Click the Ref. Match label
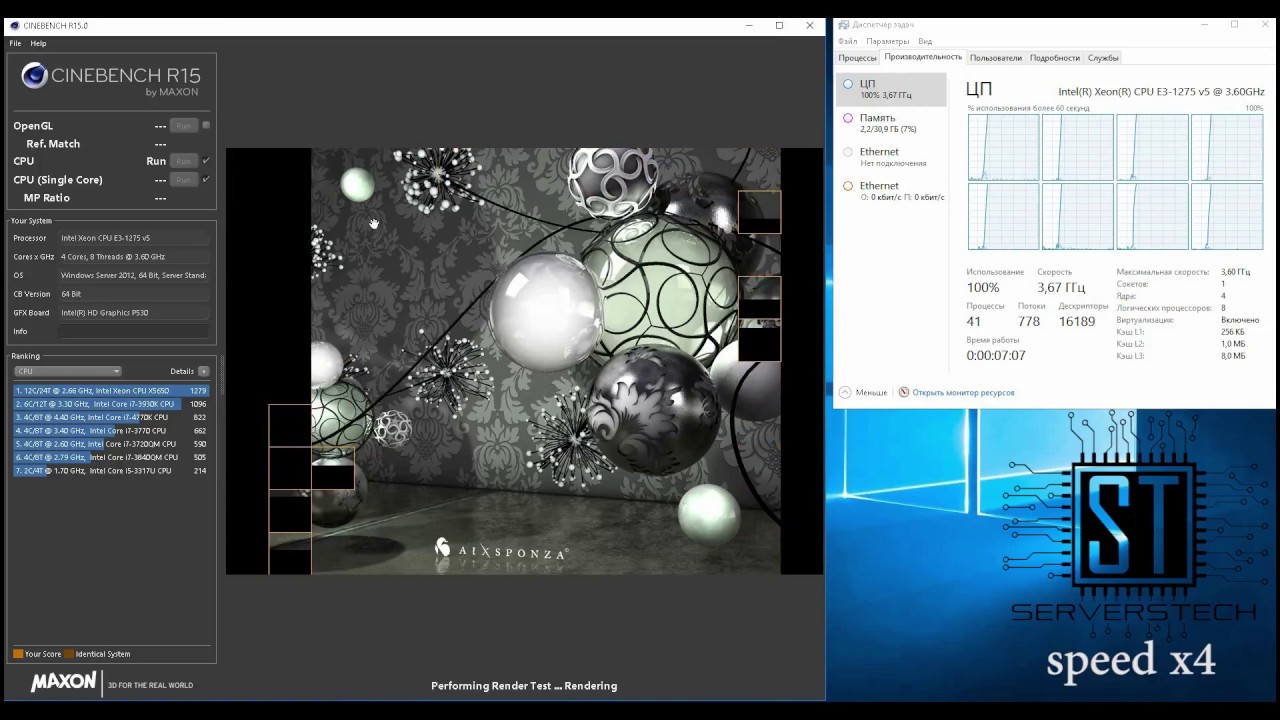 click(x=53, y=144)
